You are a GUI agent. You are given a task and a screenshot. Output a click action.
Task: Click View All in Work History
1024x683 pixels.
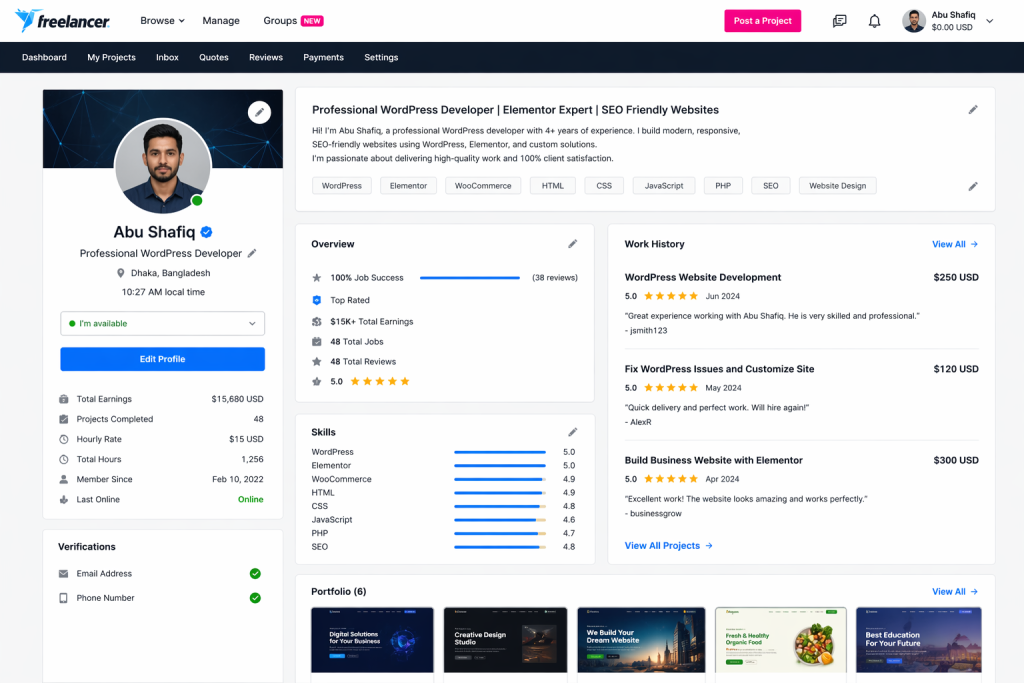coord(955,244)
